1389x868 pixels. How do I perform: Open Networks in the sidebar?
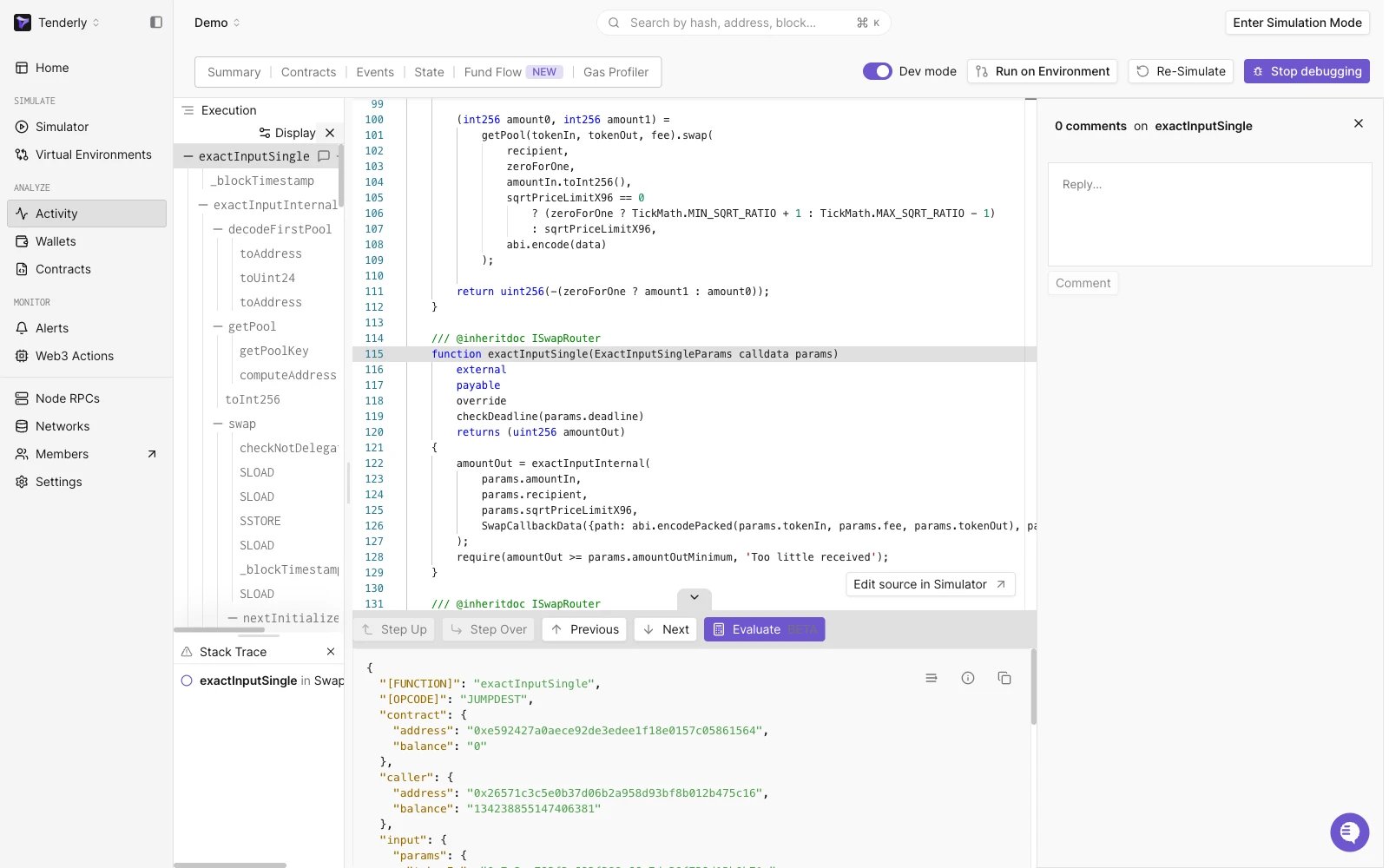coord(87,426)
